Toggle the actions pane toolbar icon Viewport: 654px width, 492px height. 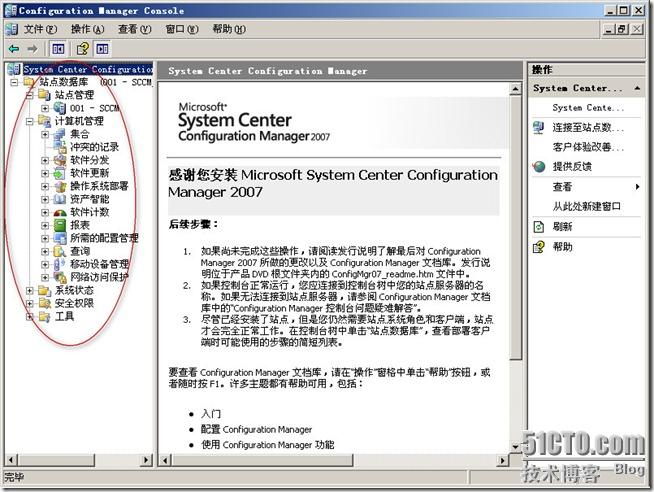[102, 49]
